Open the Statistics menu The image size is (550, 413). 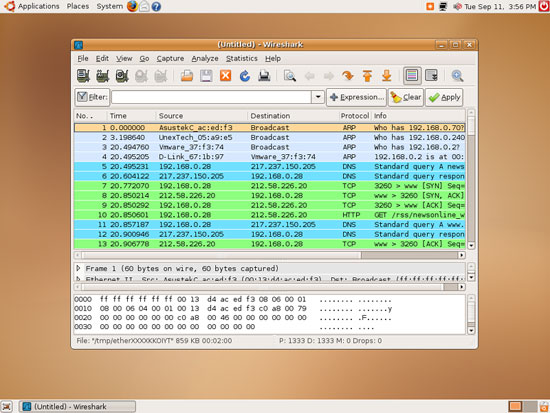[242, 59]
